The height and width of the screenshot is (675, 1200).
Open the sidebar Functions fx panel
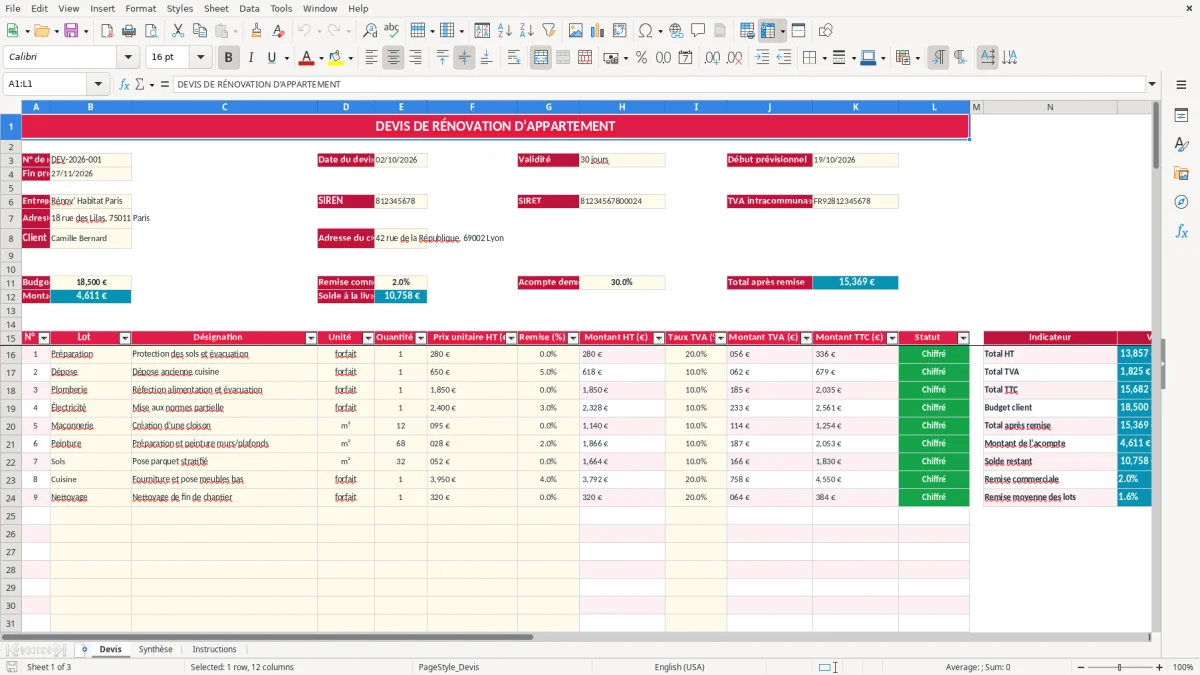(x=1181, y=231)
